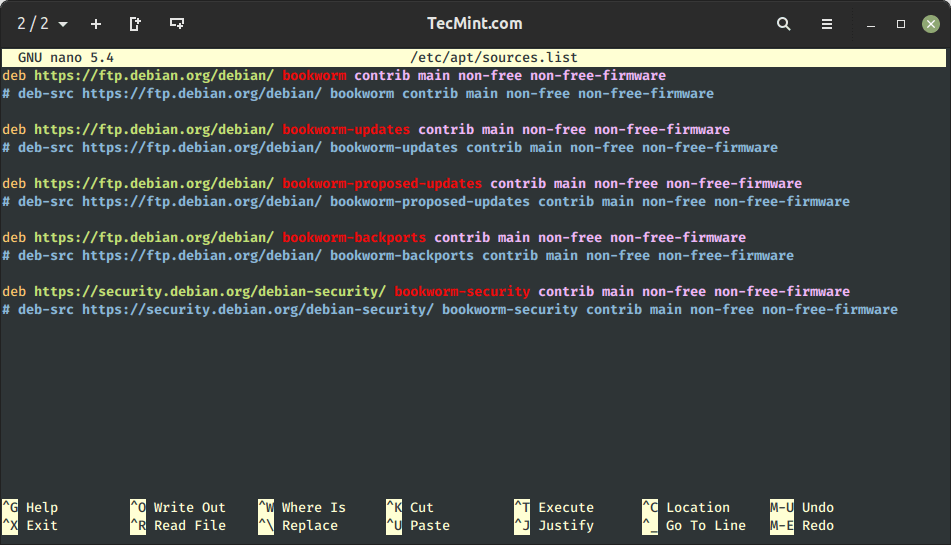
Task: Click the add terminal screen icon
Action: click(x=177, y=24)
